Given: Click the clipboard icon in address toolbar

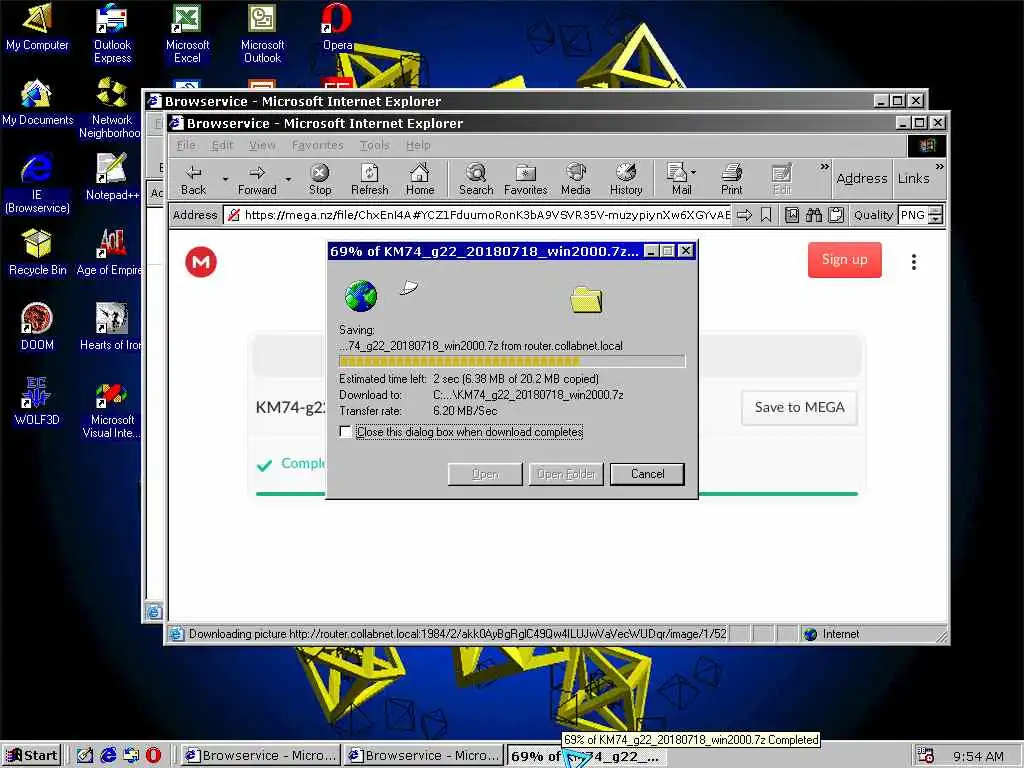Looking at the screenshot, I should click(836, 215).
